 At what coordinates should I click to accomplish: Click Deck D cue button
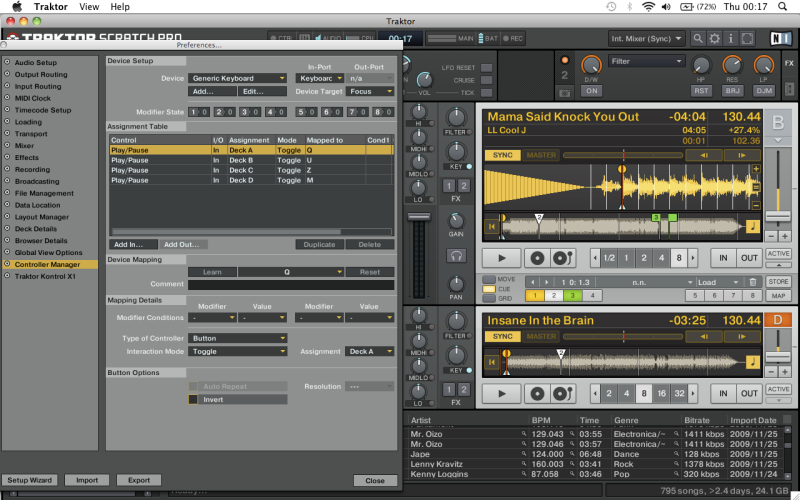pyautogui.click(x=537, y=393)
